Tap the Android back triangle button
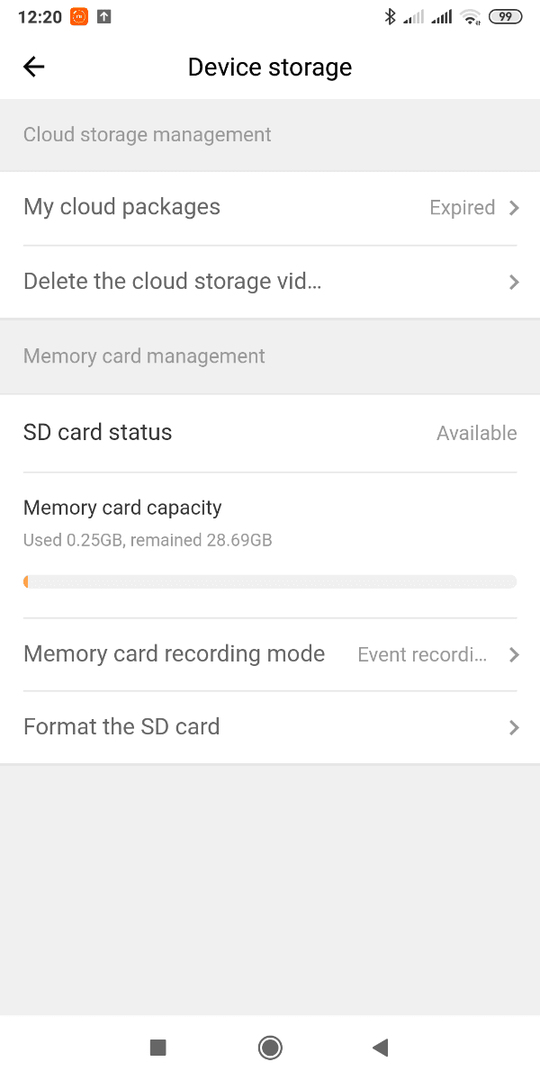 (x=380, y=1048)
